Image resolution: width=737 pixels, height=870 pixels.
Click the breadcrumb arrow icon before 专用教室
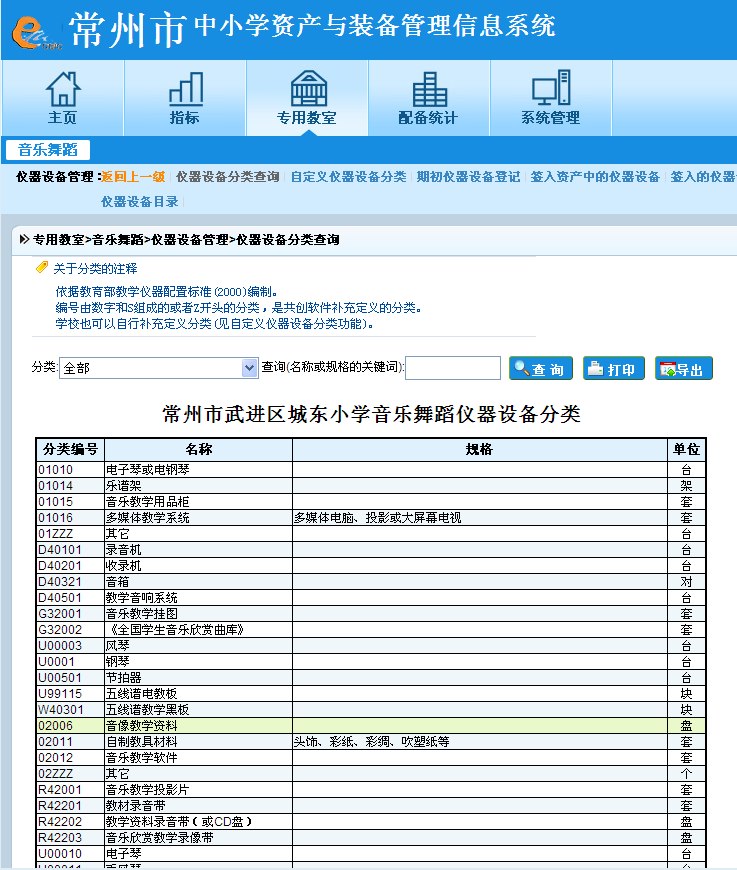pyautogui.click(x=24, y=239)
